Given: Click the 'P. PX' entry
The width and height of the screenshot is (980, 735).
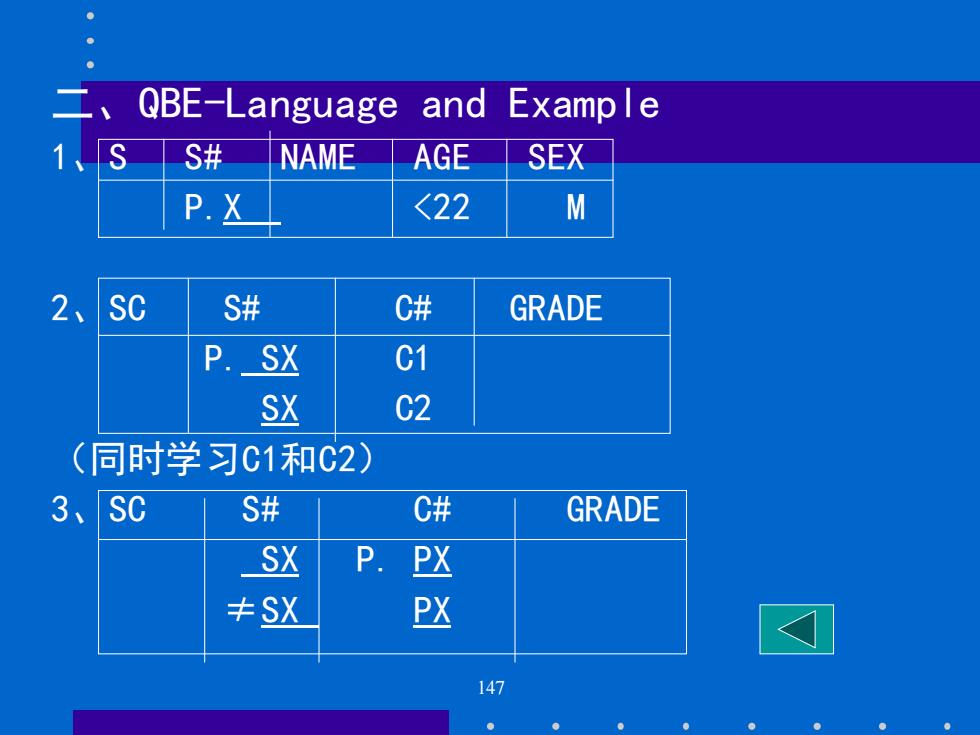Looking at the screenshot, I should coord(403,560).
